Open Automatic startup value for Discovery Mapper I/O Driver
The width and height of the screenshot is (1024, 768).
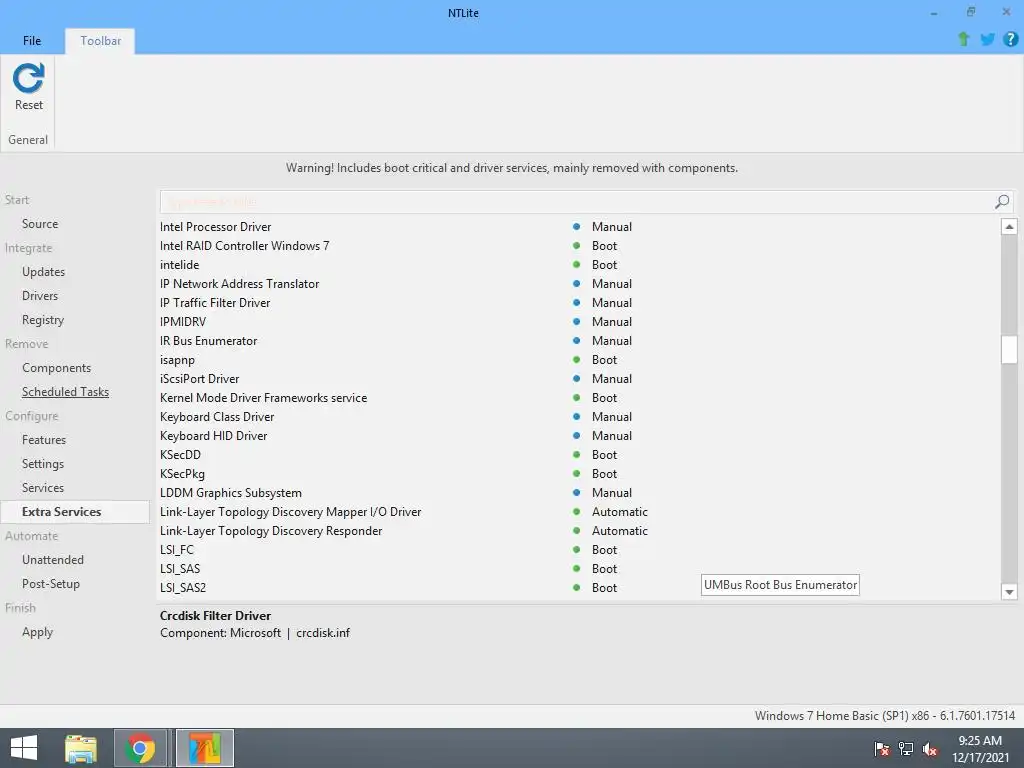(620, 511)
